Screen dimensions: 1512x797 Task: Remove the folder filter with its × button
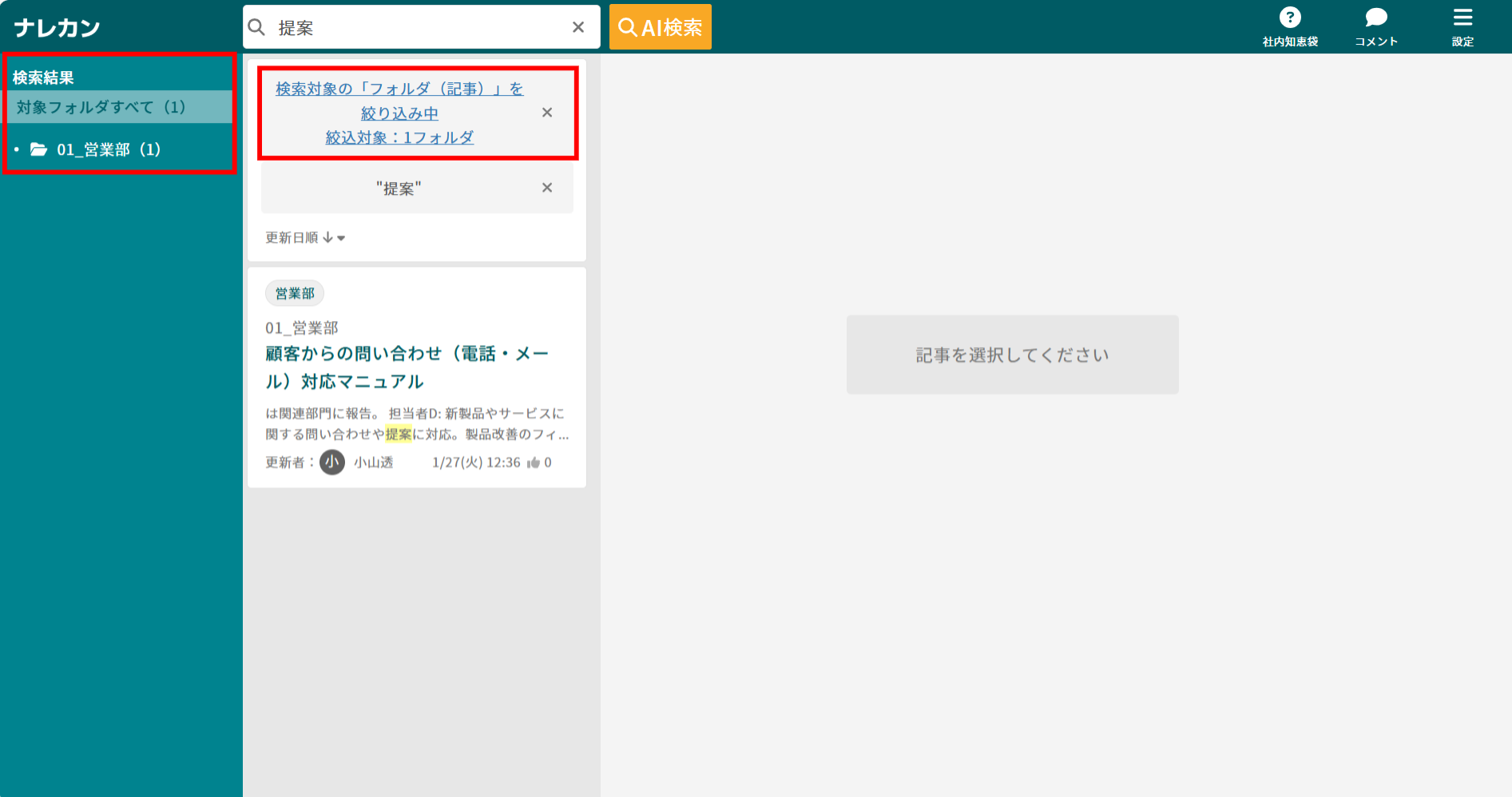click(x=547, y=112)
